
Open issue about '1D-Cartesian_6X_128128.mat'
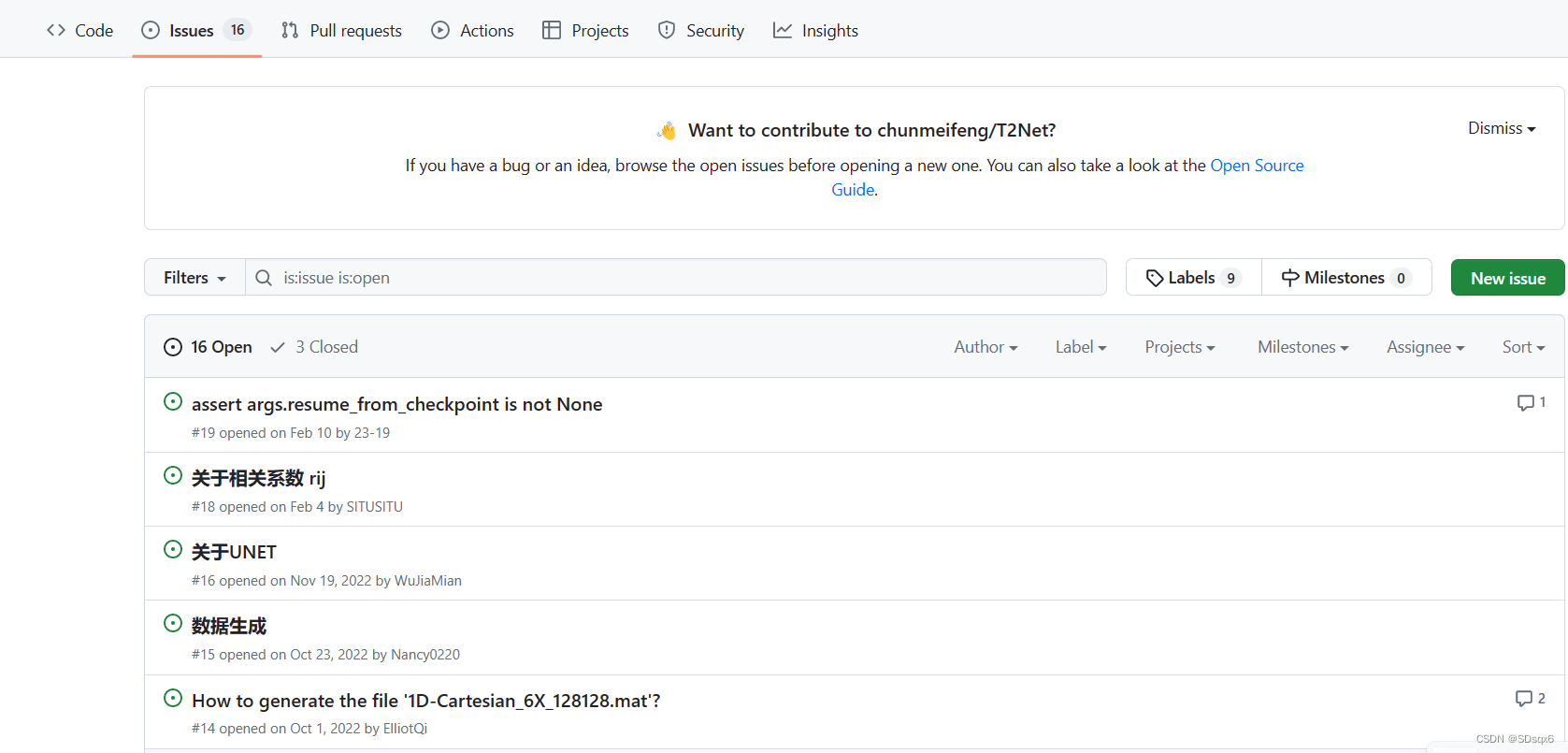click(x=426, y=701)
